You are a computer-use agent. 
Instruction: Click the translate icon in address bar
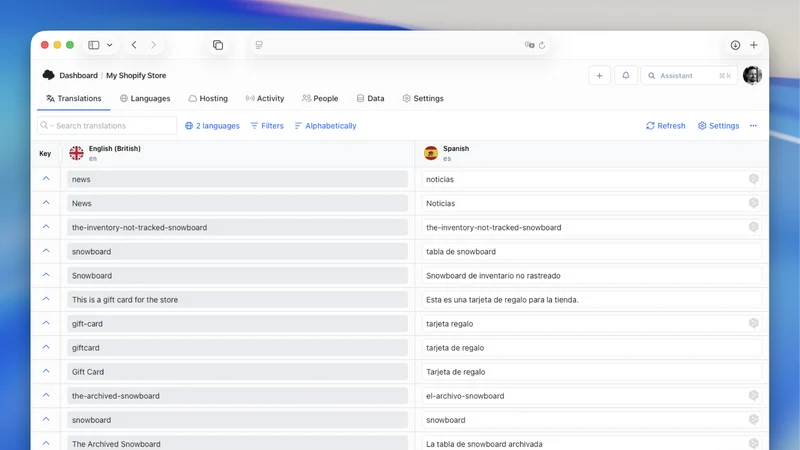coord(529,45)
